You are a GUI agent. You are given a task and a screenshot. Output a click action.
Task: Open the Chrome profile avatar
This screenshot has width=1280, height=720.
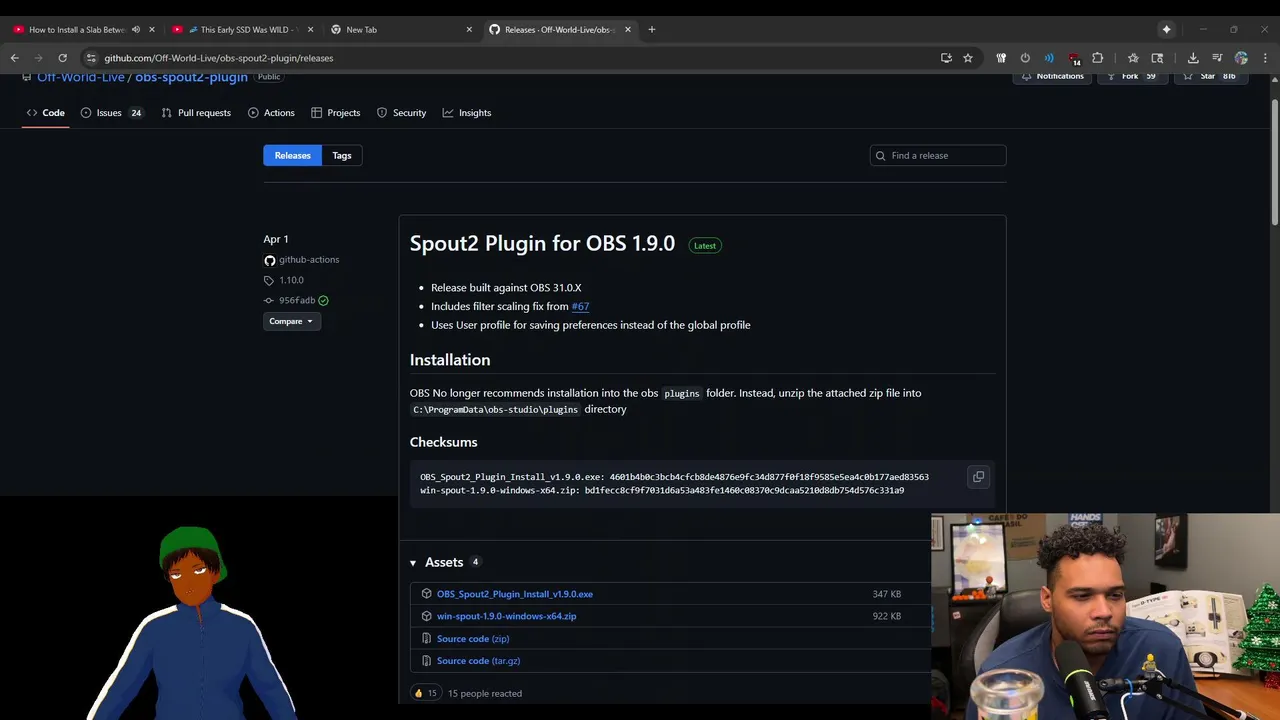(x=1241, y=58)
